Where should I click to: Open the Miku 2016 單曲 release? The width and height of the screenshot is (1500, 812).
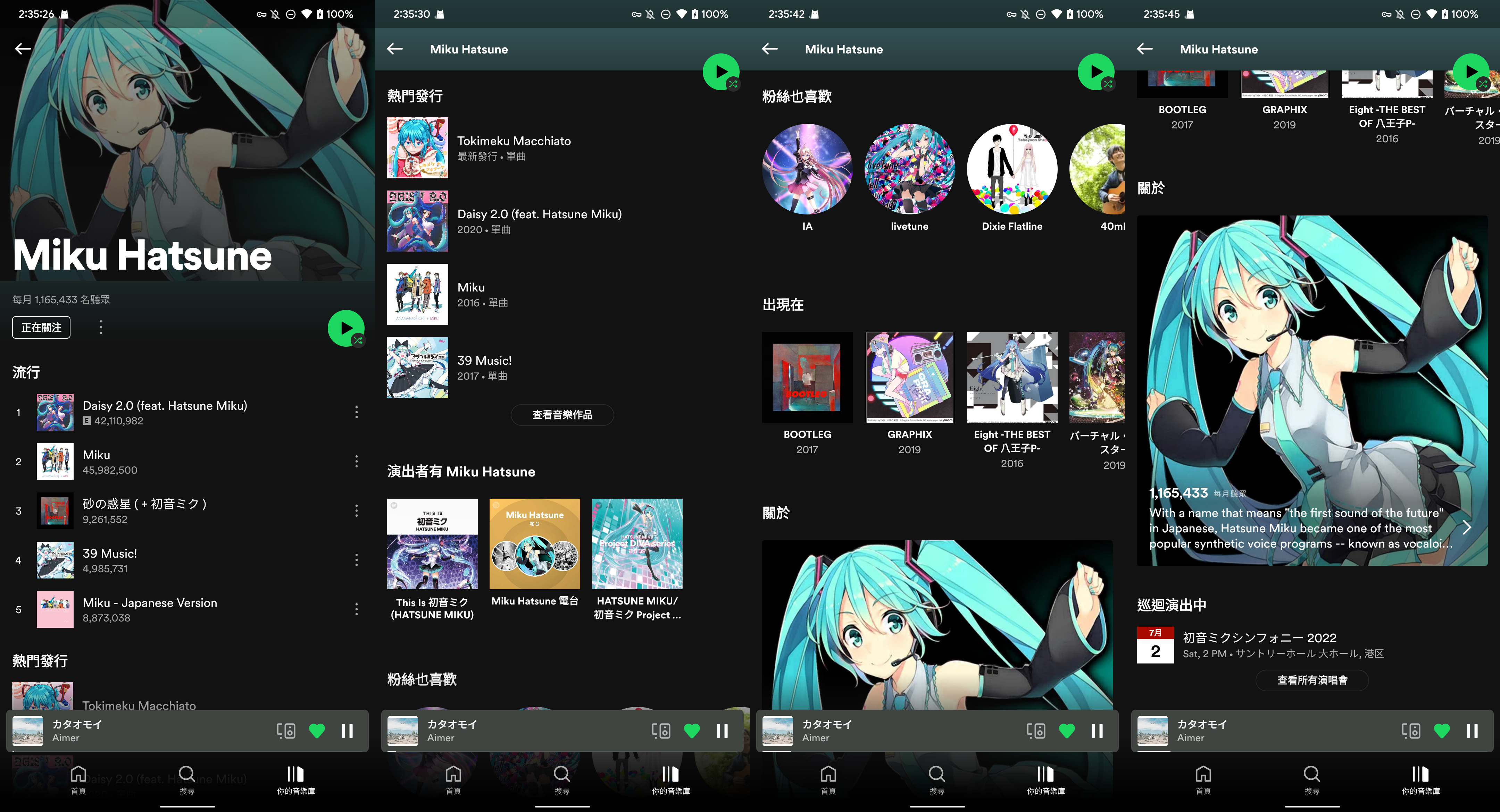[562, 294]
